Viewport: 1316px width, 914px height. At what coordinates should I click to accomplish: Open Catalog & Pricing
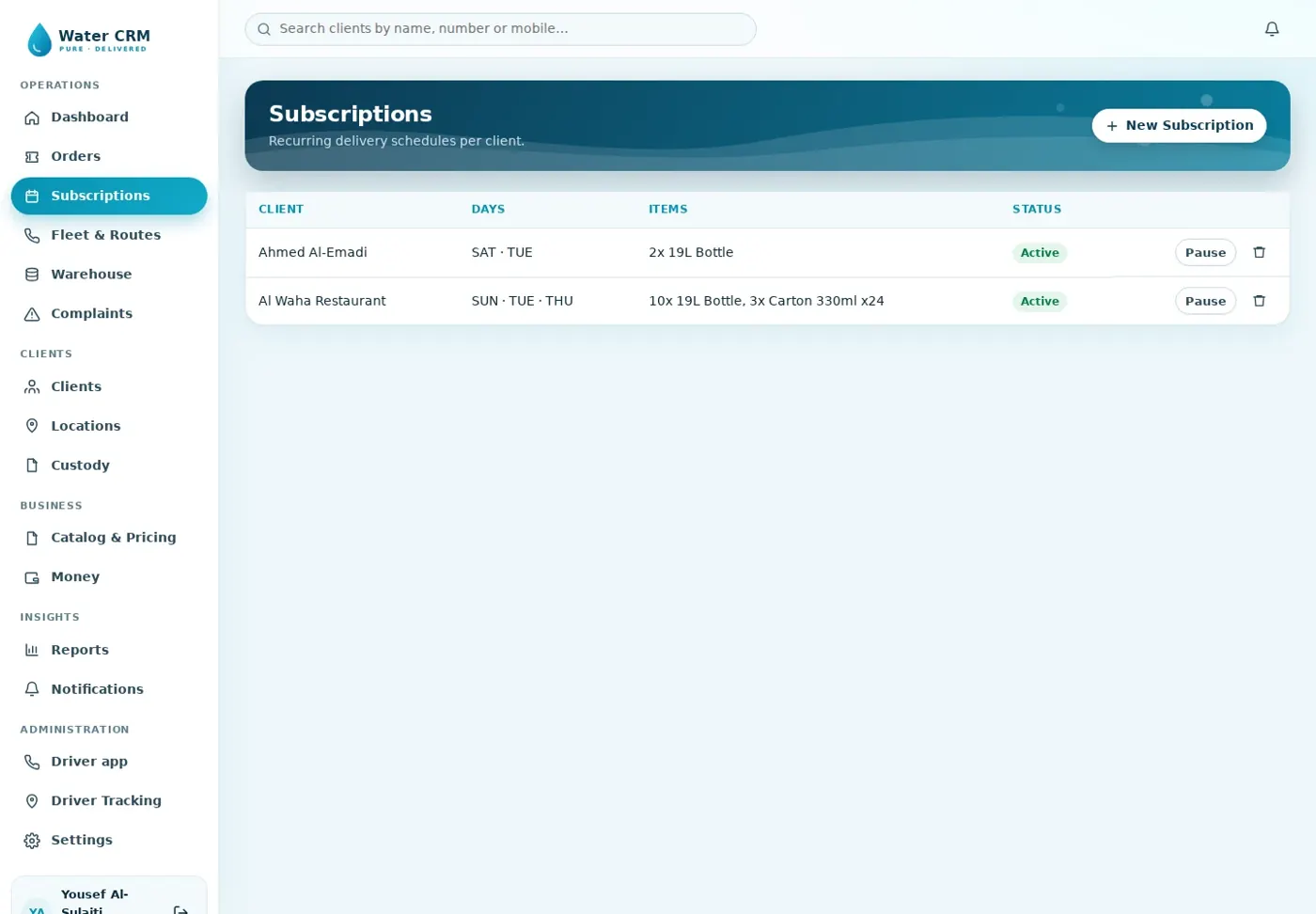109,538
